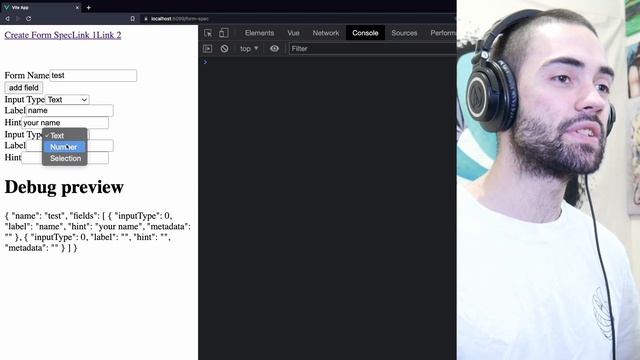Activate the inspect element picker icon
The image size is (640, 360).
(208, 33)
